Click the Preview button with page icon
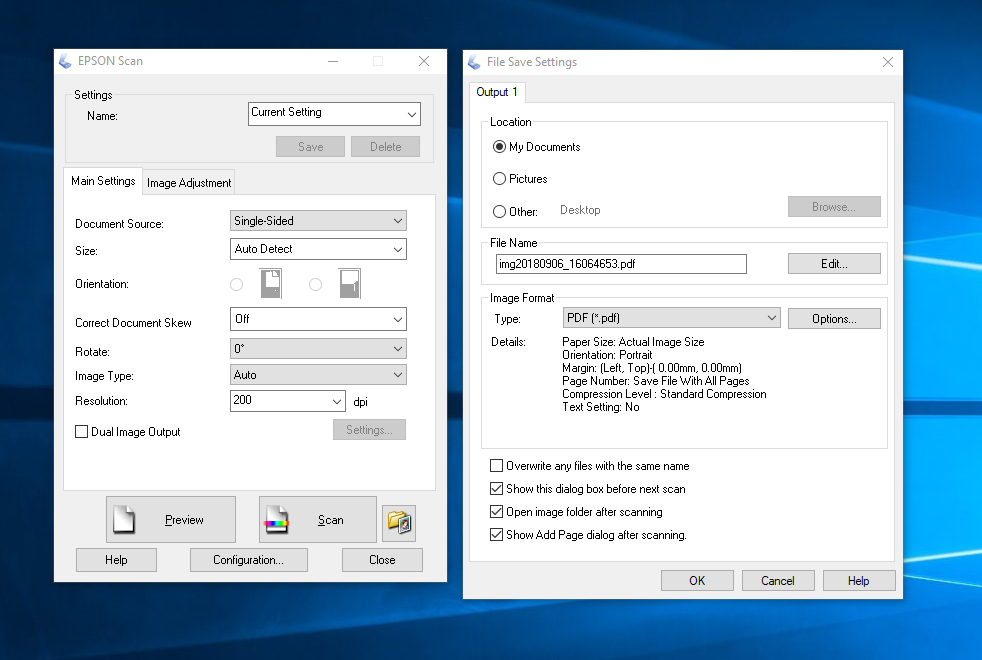The image size is (982, 660). click(171, 520)
